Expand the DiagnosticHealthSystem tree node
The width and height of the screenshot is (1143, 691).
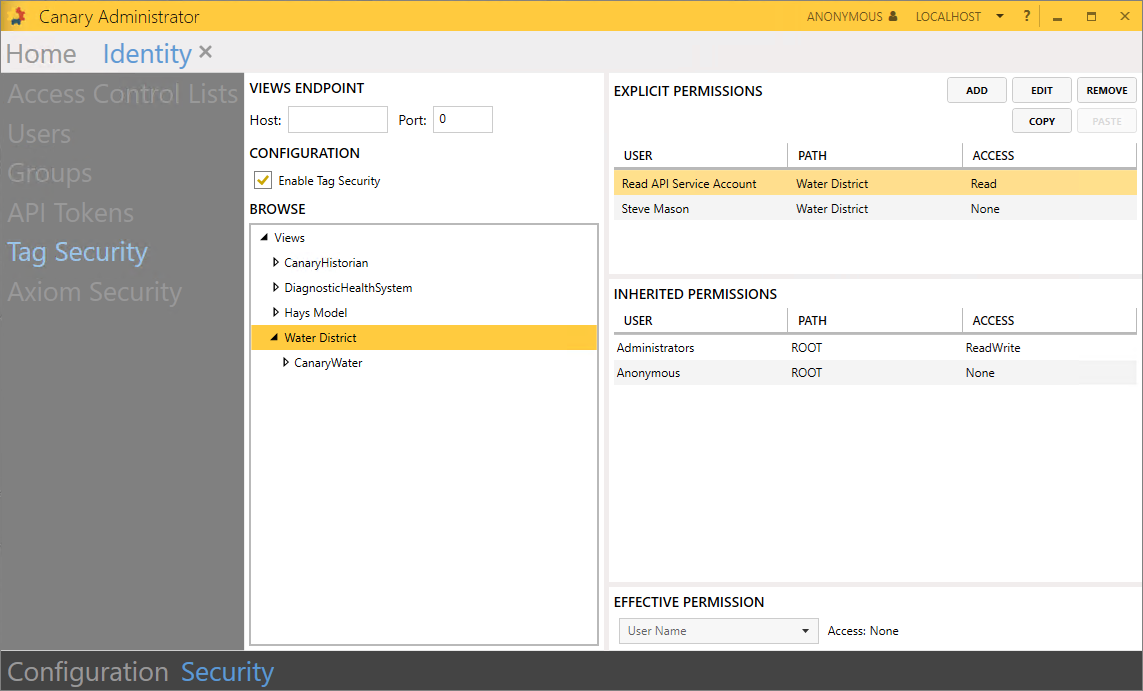coord(276,287)
